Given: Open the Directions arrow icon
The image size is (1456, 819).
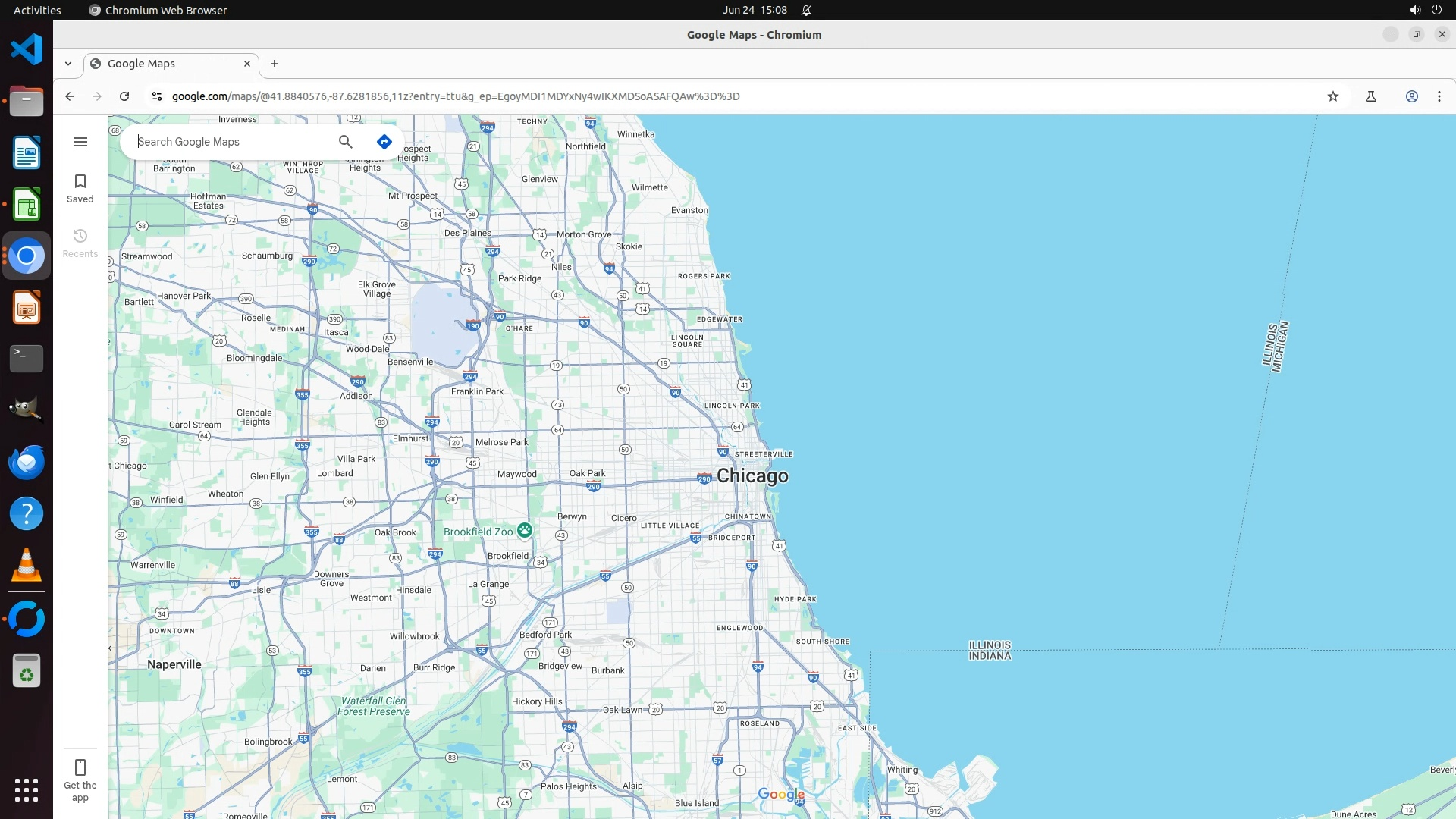Looking at the screenshot, I should pyautogui.click(x=384, y=142).
